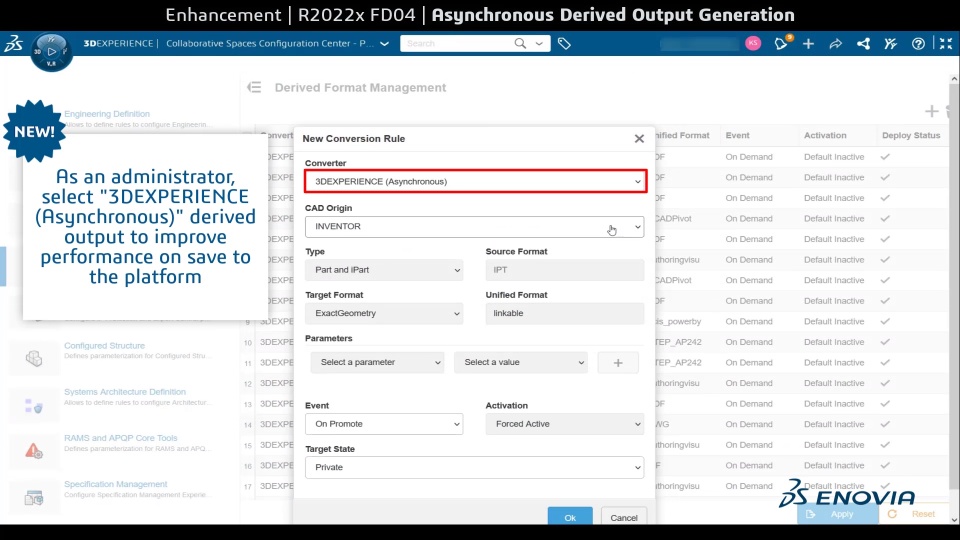The image size is (960, 540).
Task: Open Specification Management link
Action: click(116, 484)
